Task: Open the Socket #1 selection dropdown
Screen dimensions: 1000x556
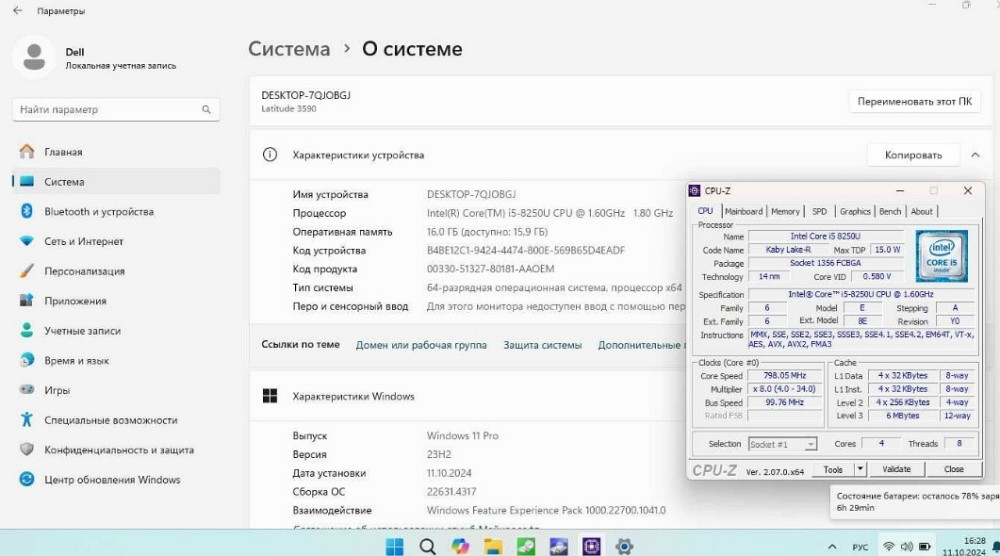Action: click(x=810, y=444)
